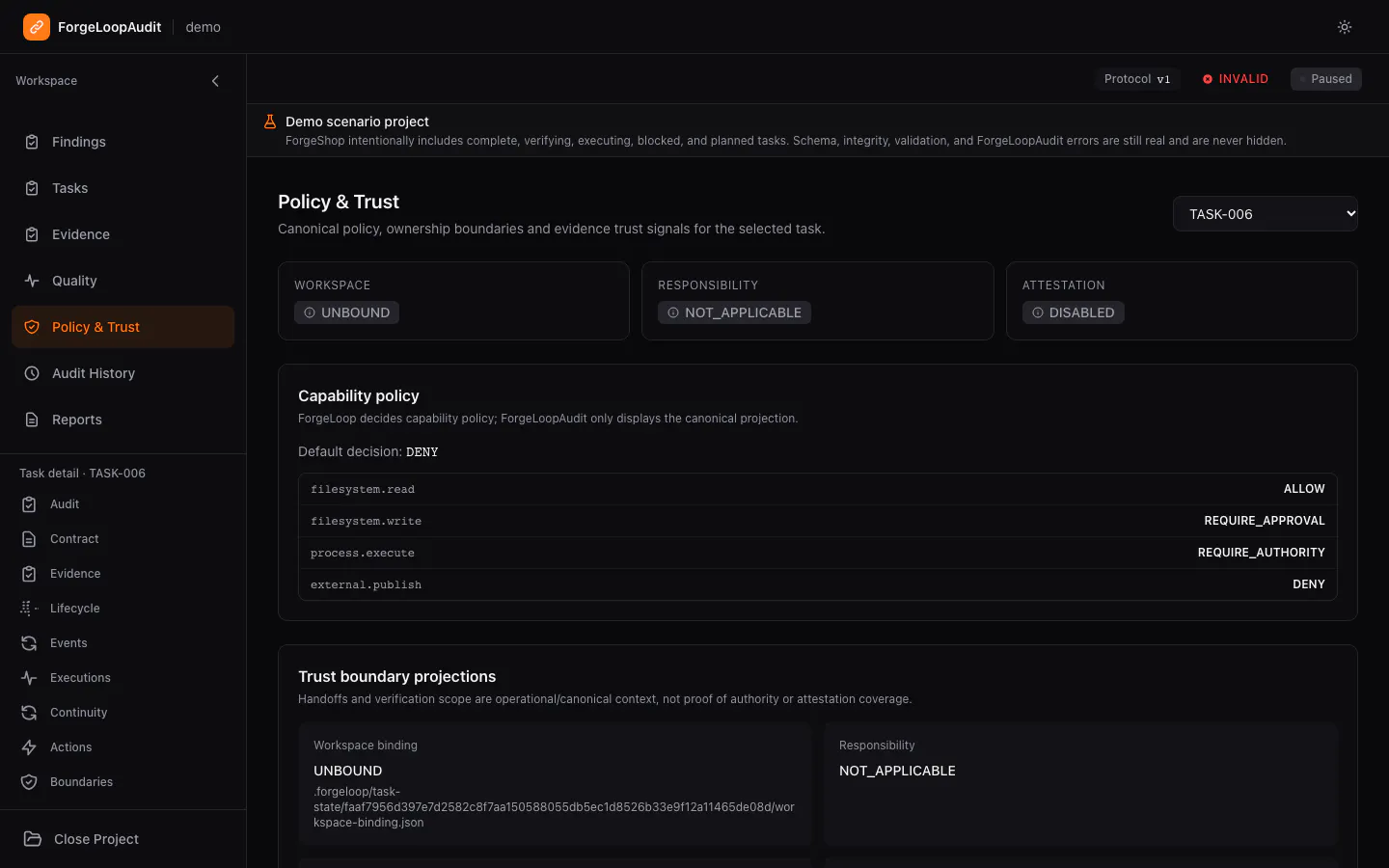Click the ForgeLoopAudit orange logo icon
This screenshot has height=868, width=1389.
[x=37, y=27]
